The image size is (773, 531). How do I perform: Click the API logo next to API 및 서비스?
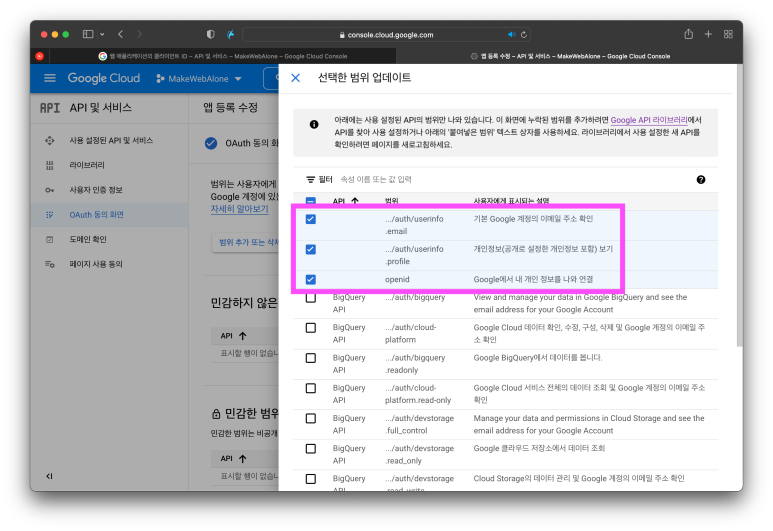(x=50, y=108)
